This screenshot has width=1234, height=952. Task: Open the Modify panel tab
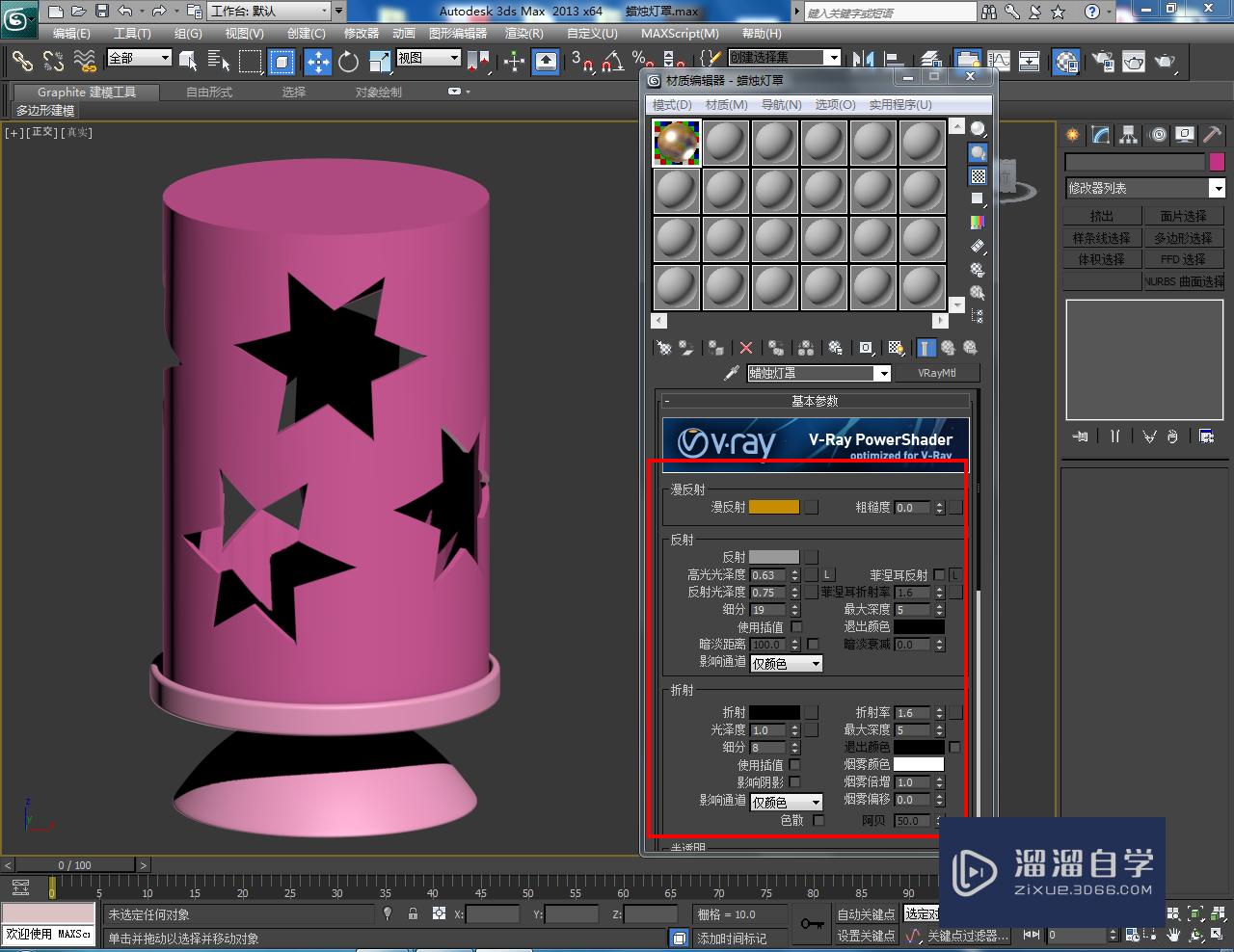(x=1100, y=136)
